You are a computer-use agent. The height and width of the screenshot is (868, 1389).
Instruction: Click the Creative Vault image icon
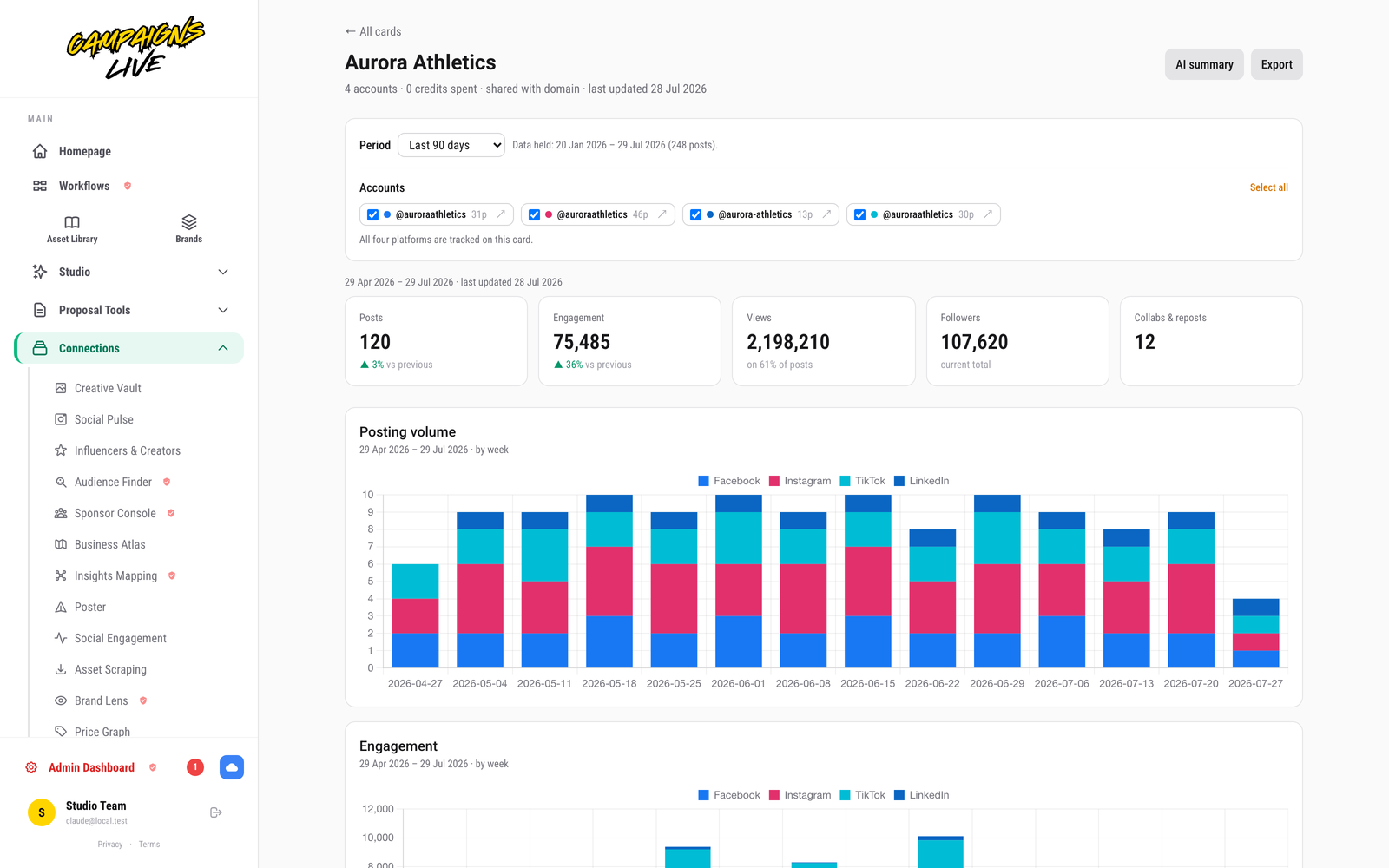tap(61, 388)
